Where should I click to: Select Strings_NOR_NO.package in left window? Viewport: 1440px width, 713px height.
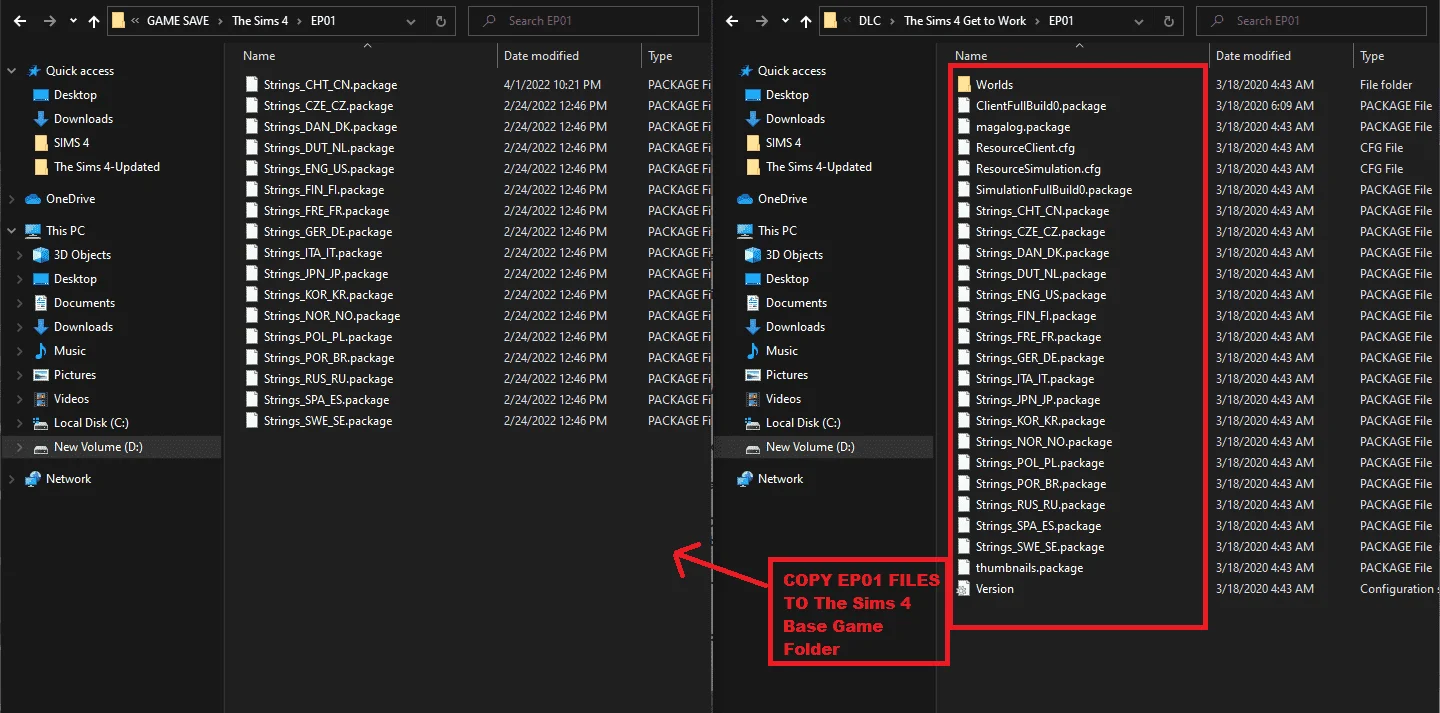coord(332,316)
